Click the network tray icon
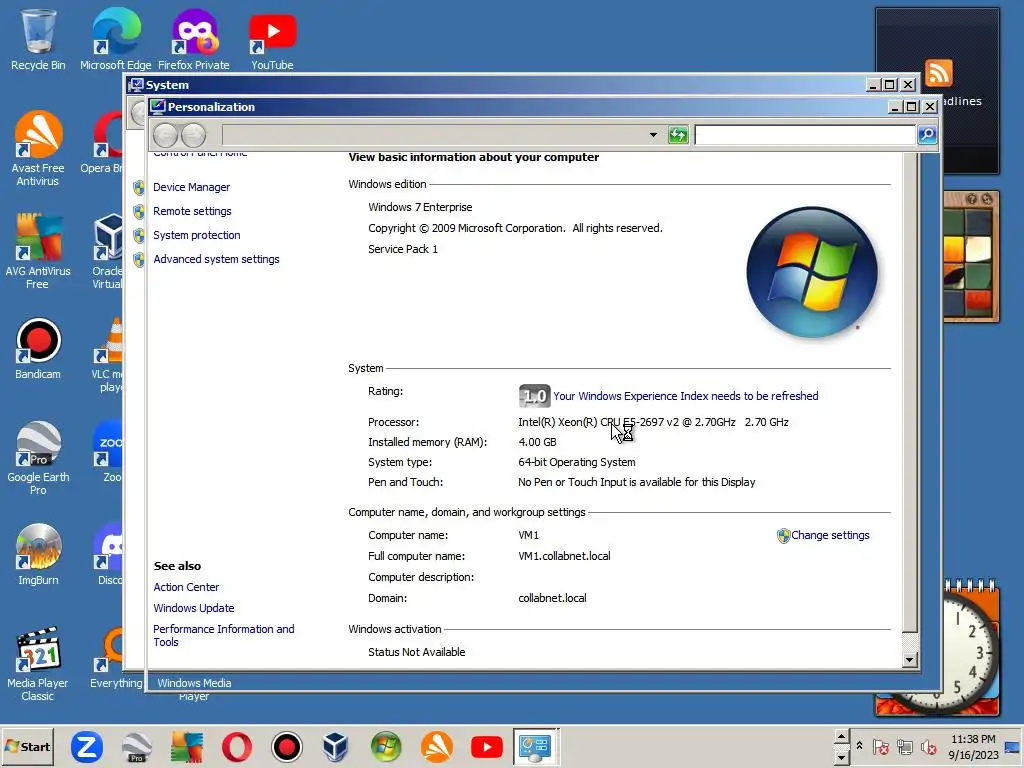Image resolution: width=1024 pixels, height=768 pixels. (x=904, y=747)
